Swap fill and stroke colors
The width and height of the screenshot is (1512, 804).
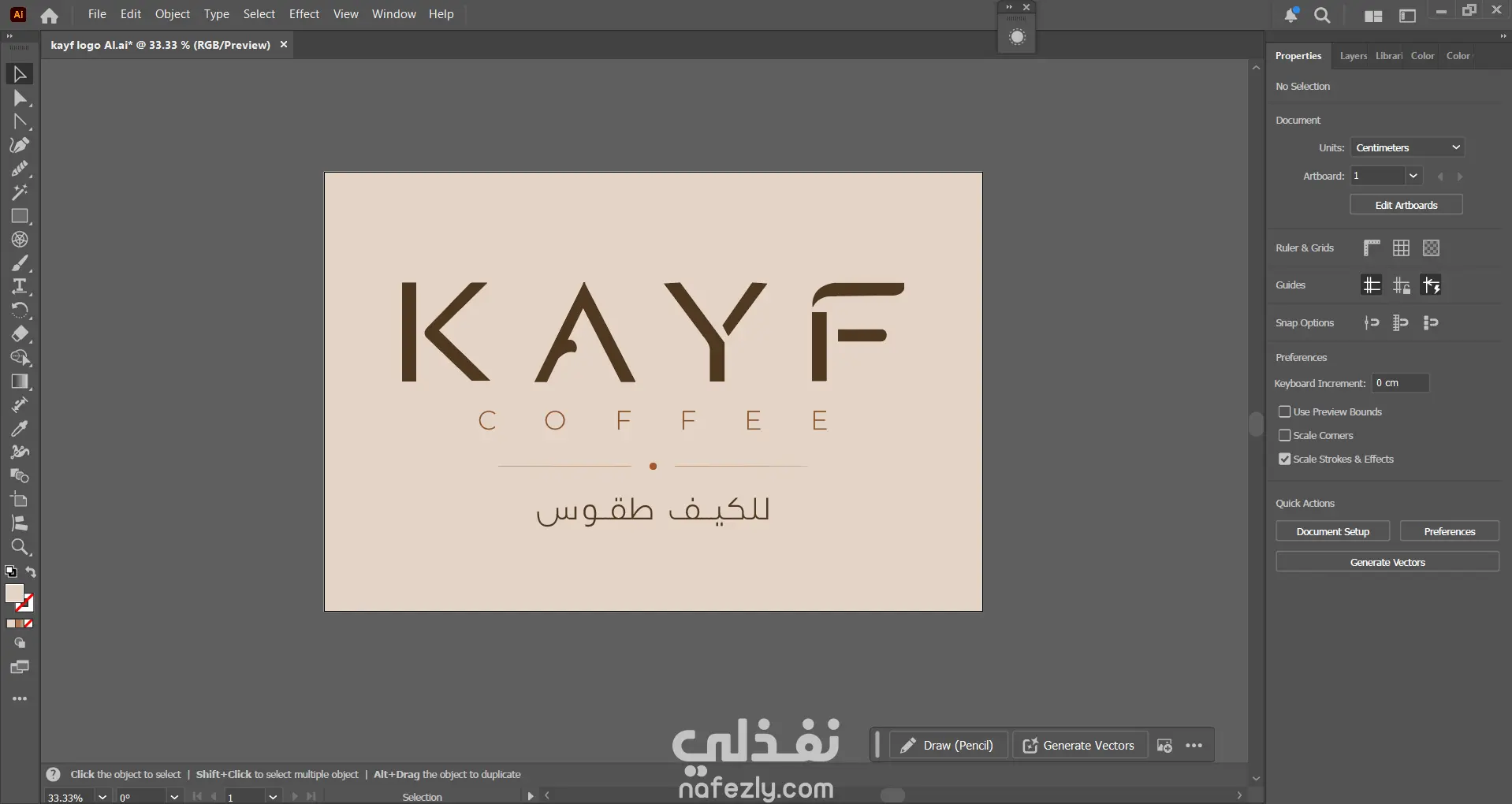pyautogui.click(x=31, y=572)
